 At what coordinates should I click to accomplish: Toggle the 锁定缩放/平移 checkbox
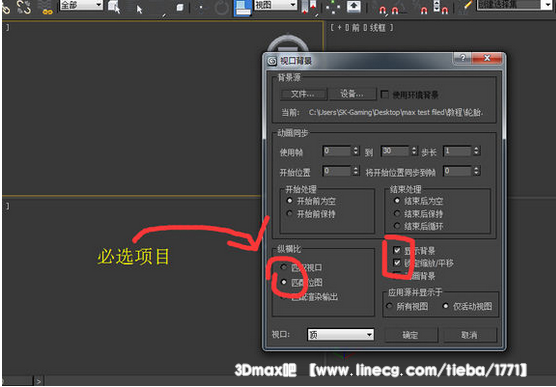pos(397,263)
